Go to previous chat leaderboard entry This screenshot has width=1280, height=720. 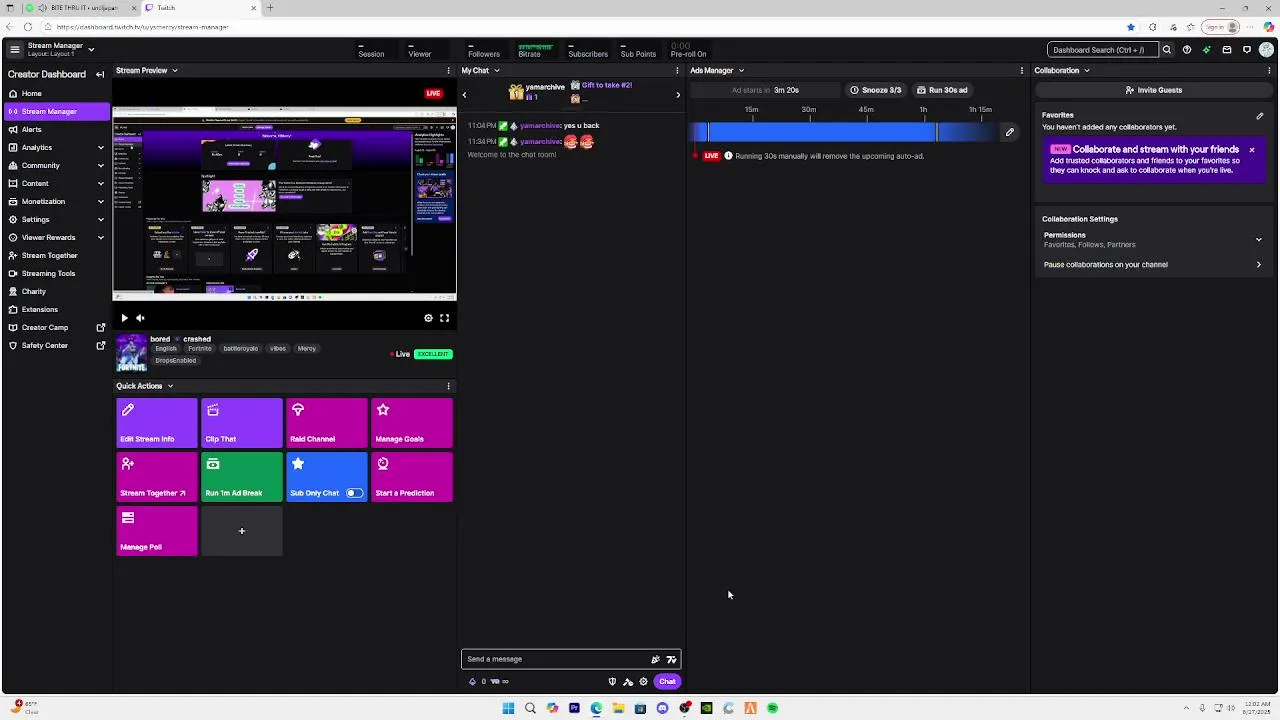464,95
